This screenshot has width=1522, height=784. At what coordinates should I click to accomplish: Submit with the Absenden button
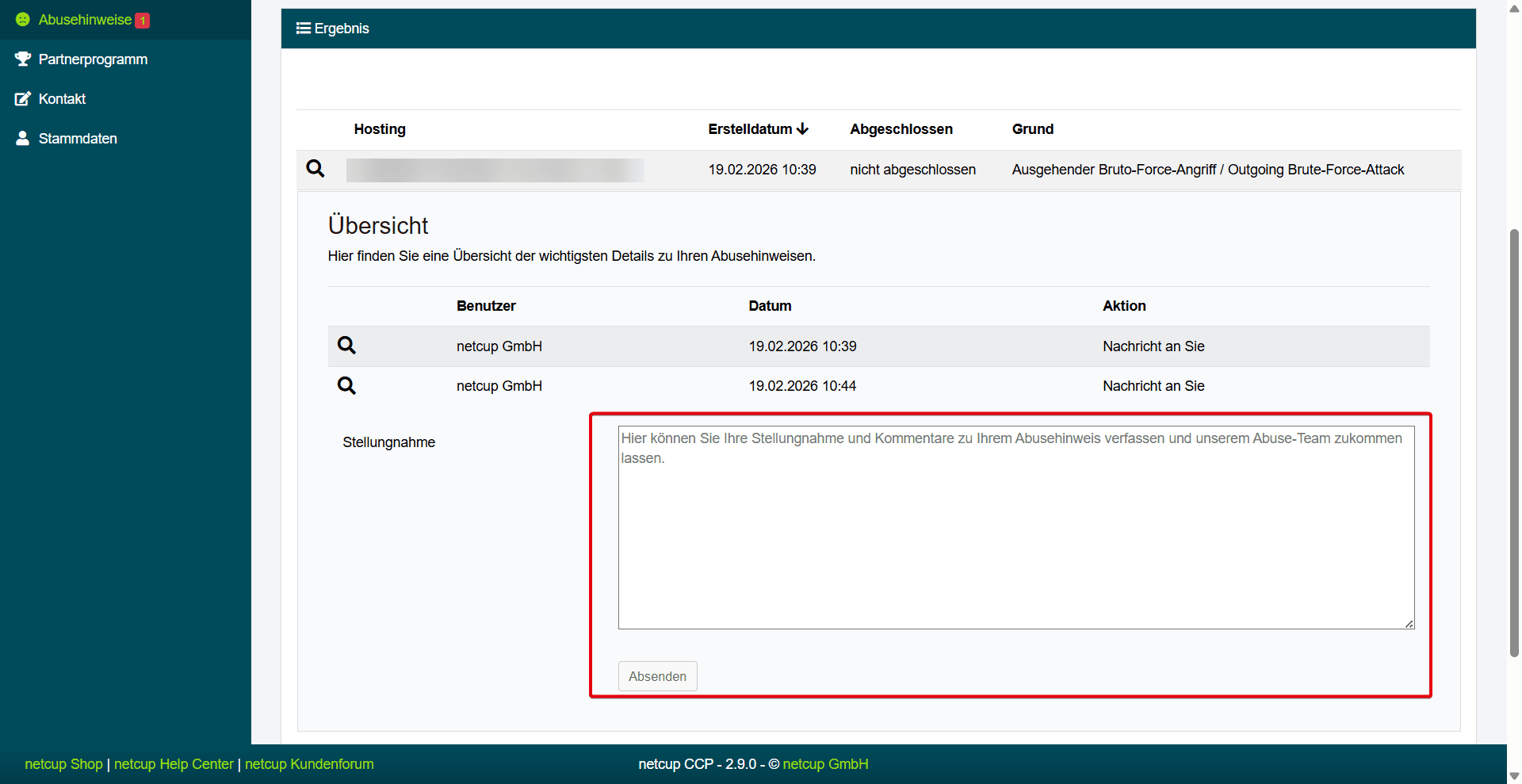[x=657, y=676]
